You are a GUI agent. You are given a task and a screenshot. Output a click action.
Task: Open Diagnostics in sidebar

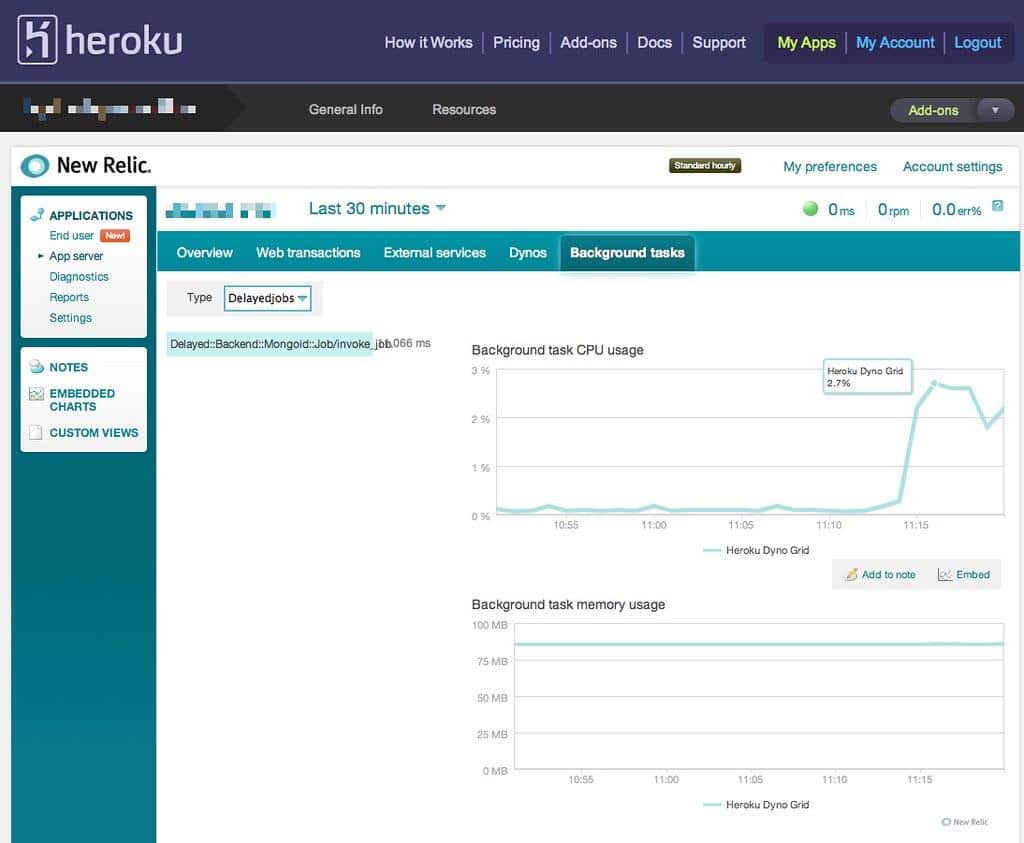pyautogui.click(x=79, y=276)
